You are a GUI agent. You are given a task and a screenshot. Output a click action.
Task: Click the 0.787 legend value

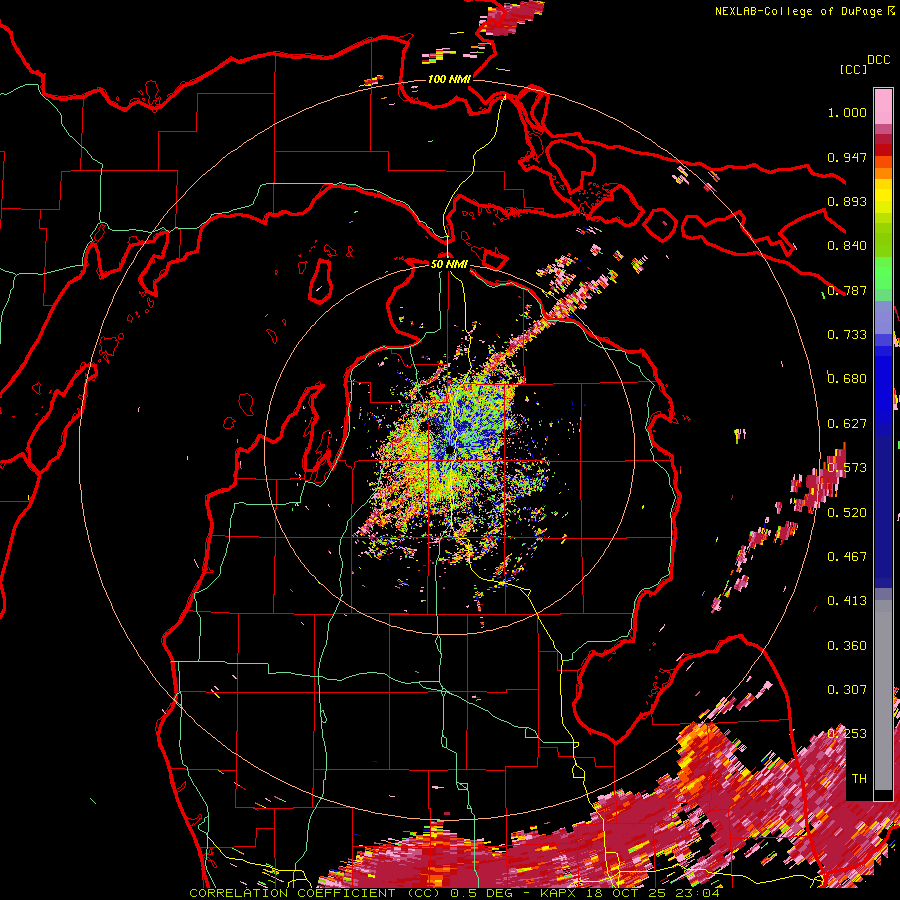tap(847, 290)
